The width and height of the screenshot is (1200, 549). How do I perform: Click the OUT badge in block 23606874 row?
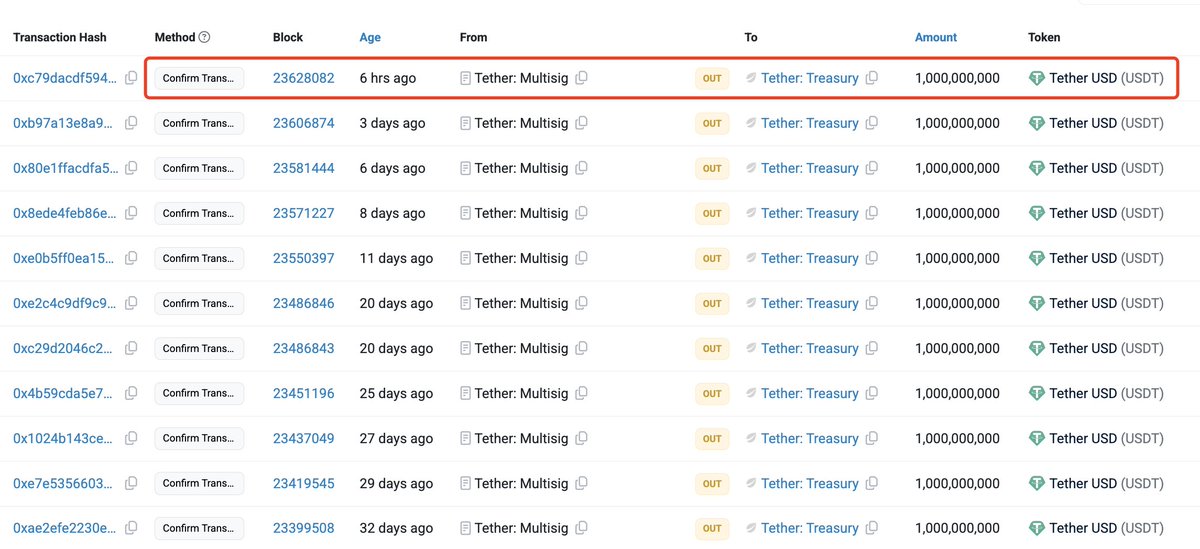tap(712, 123)
